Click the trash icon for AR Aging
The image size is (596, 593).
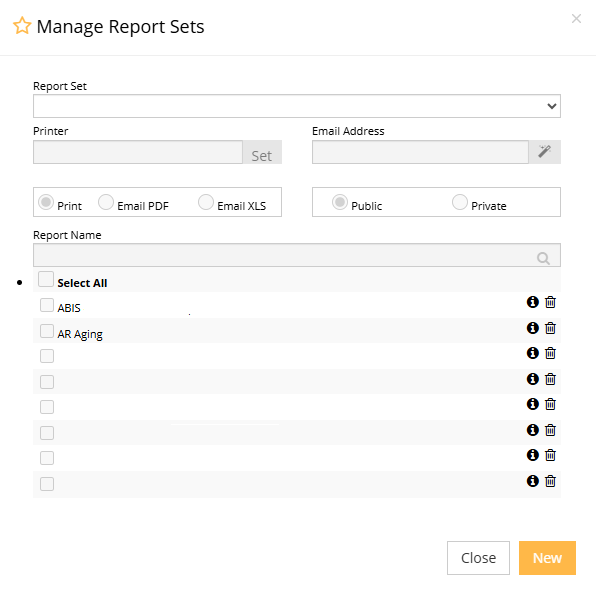pyautogui.click(x=550, y=328)
